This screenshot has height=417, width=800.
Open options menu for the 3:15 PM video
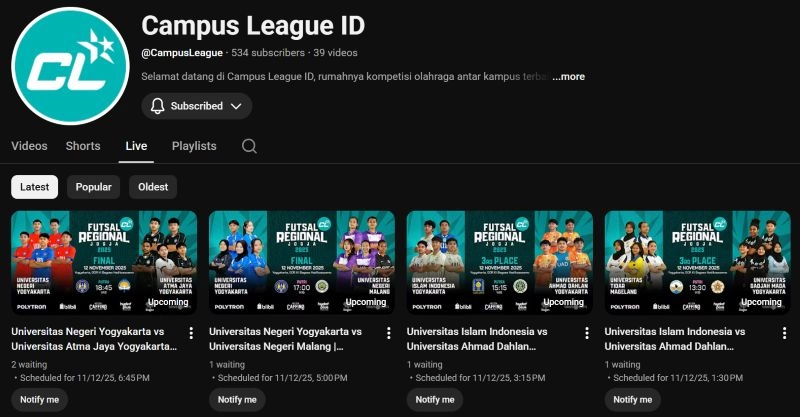pos(587,333)
